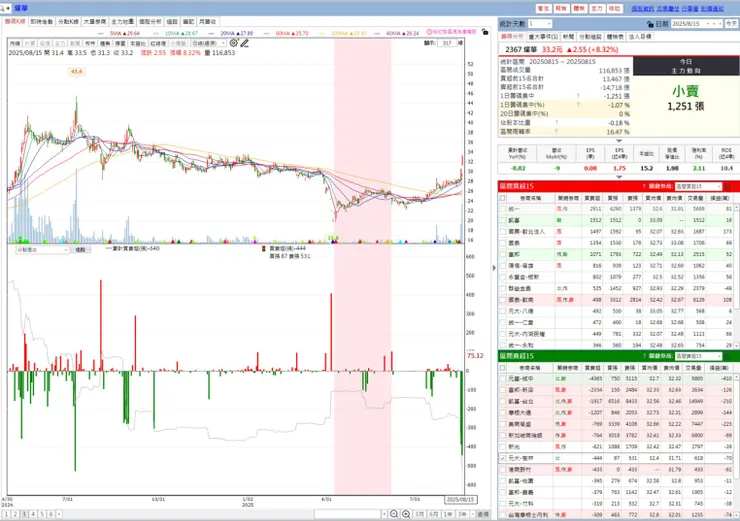Screen dimensions: 740x521
Task: Click scroll-down arrow of buy table scrollbar
Action: (736, 345)
